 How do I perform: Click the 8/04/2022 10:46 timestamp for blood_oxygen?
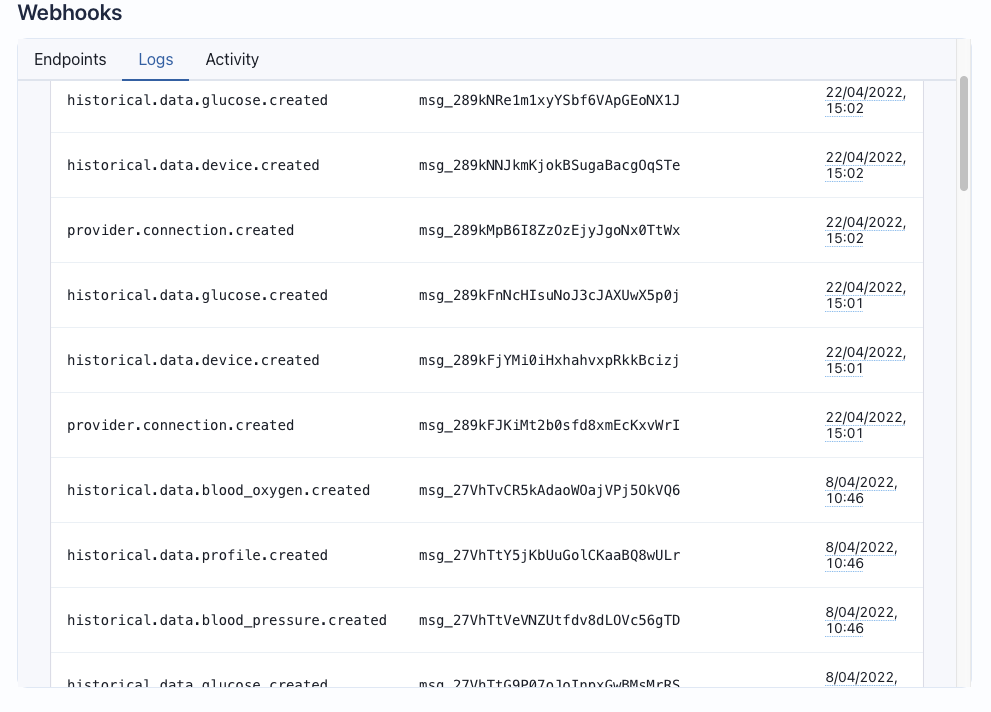pyautogui.click(x=861, y=491)
